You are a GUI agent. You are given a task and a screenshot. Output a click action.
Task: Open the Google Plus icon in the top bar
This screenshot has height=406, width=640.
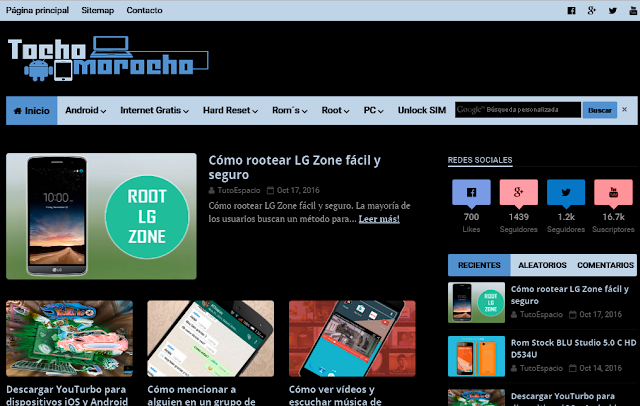tap(592, 11)
